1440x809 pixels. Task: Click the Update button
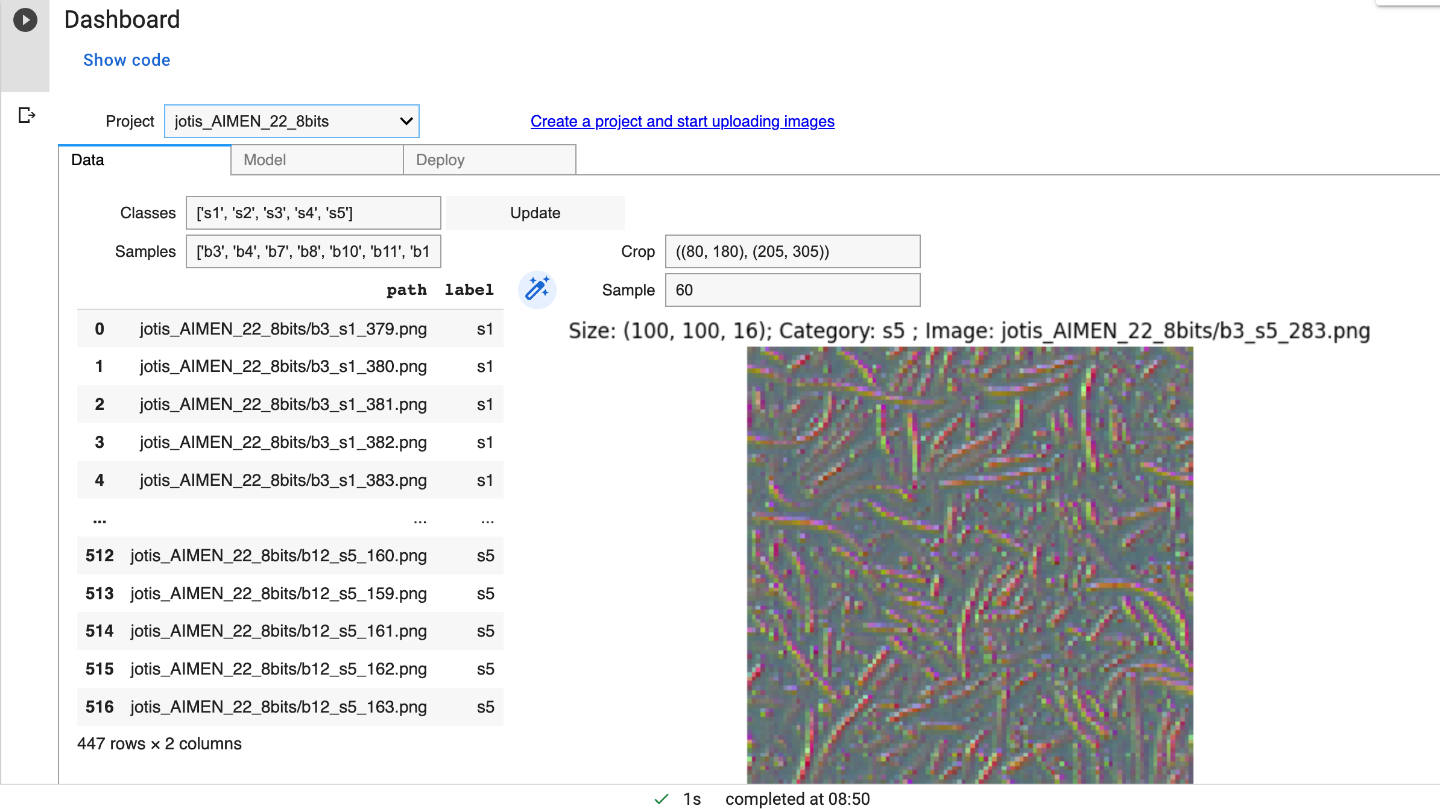point(535,213)
